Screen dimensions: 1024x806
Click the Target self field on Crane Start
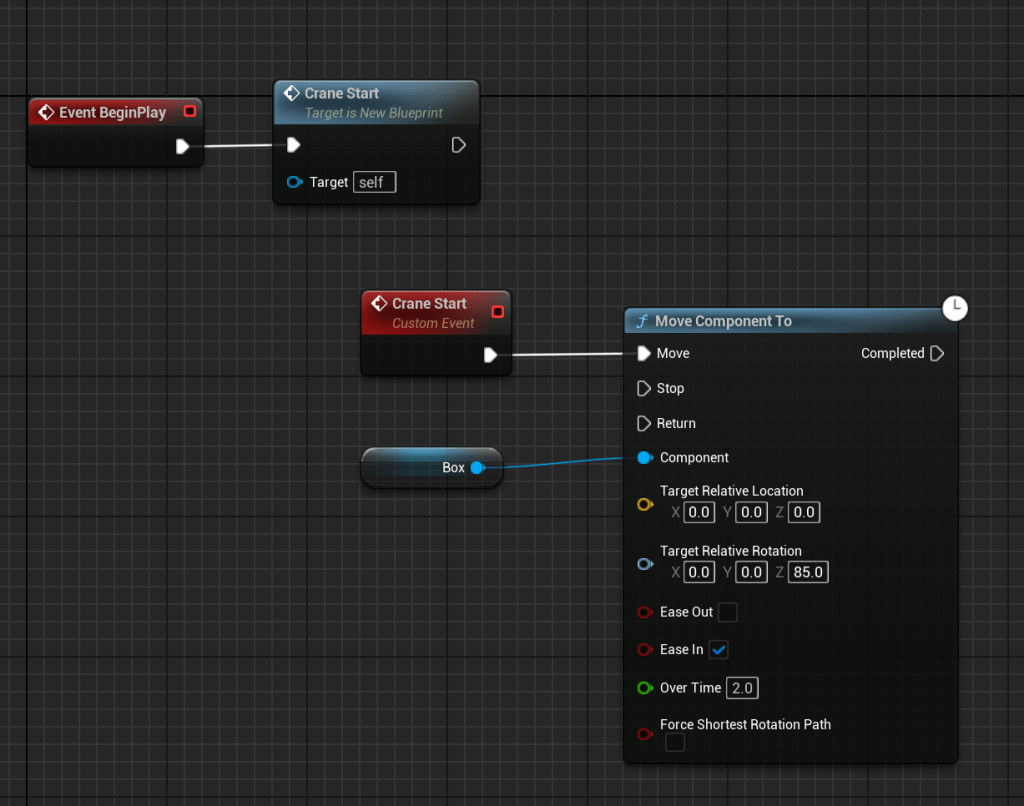click(375, 182)
